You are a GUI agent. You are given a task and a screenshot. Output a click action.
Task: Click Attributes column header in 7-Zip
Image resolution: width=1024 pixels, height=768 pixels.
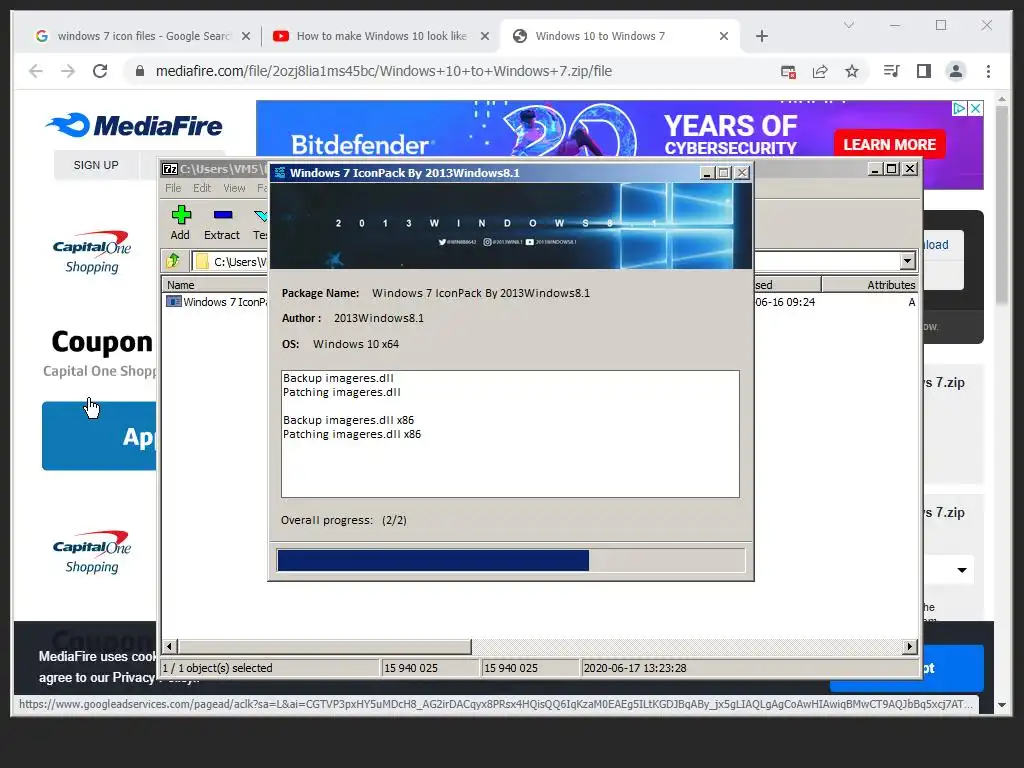[x=870, y=285]
